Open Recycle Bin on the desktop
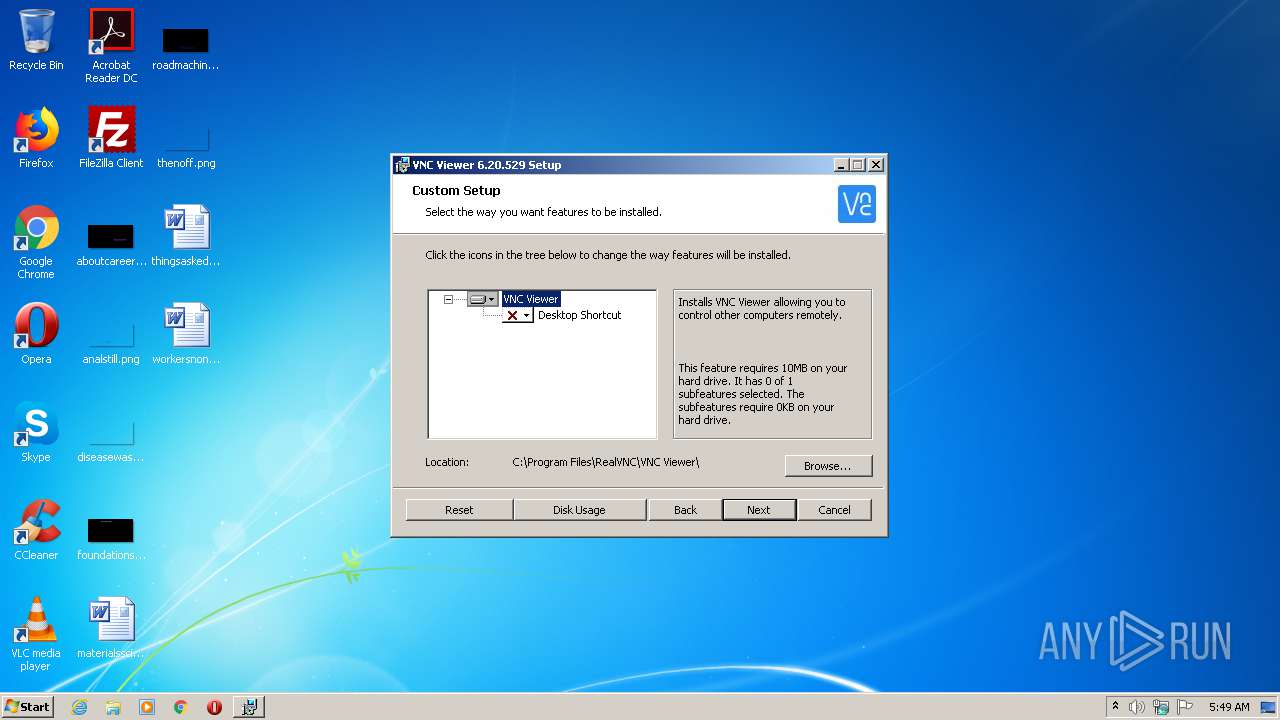This screenshot has width=1280, height=720. pos(36,40)
